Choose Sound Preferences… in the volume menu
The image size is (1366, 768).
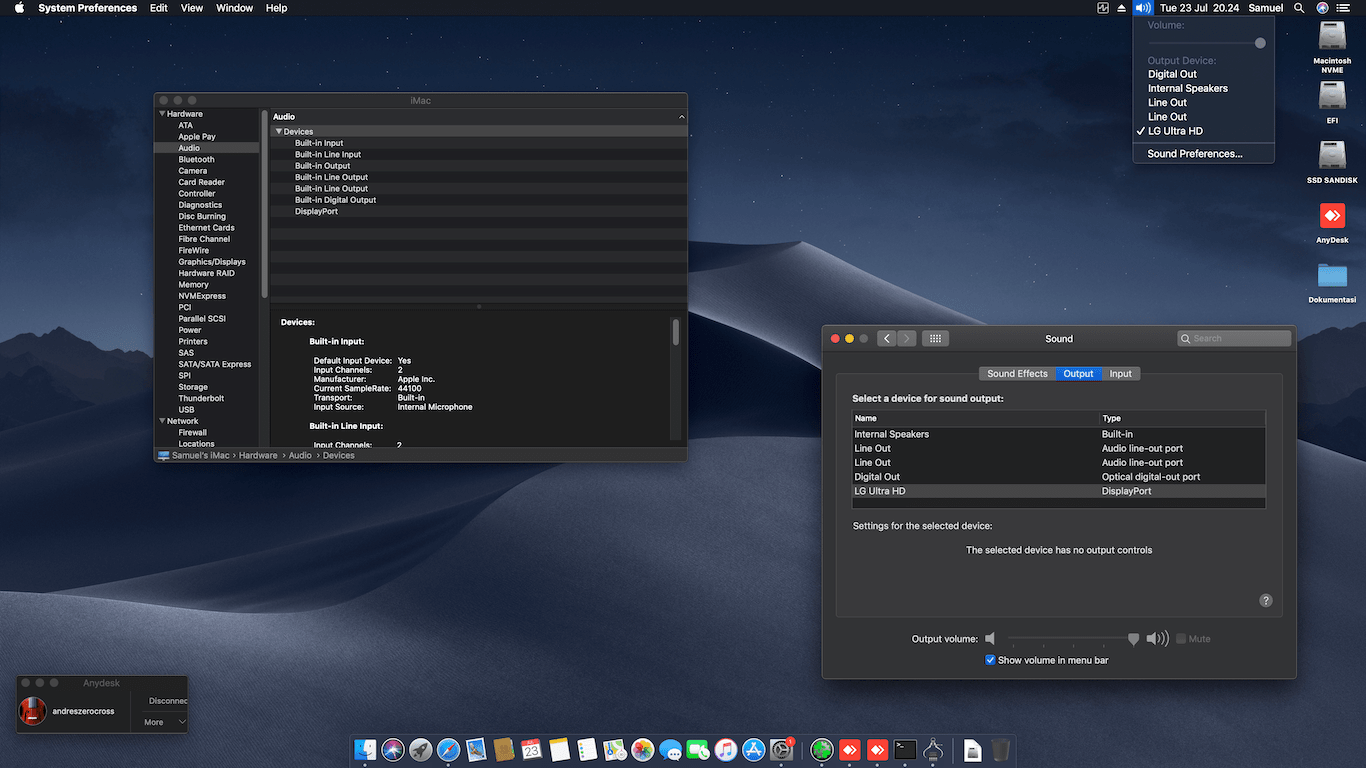[x=1194, y=154]
